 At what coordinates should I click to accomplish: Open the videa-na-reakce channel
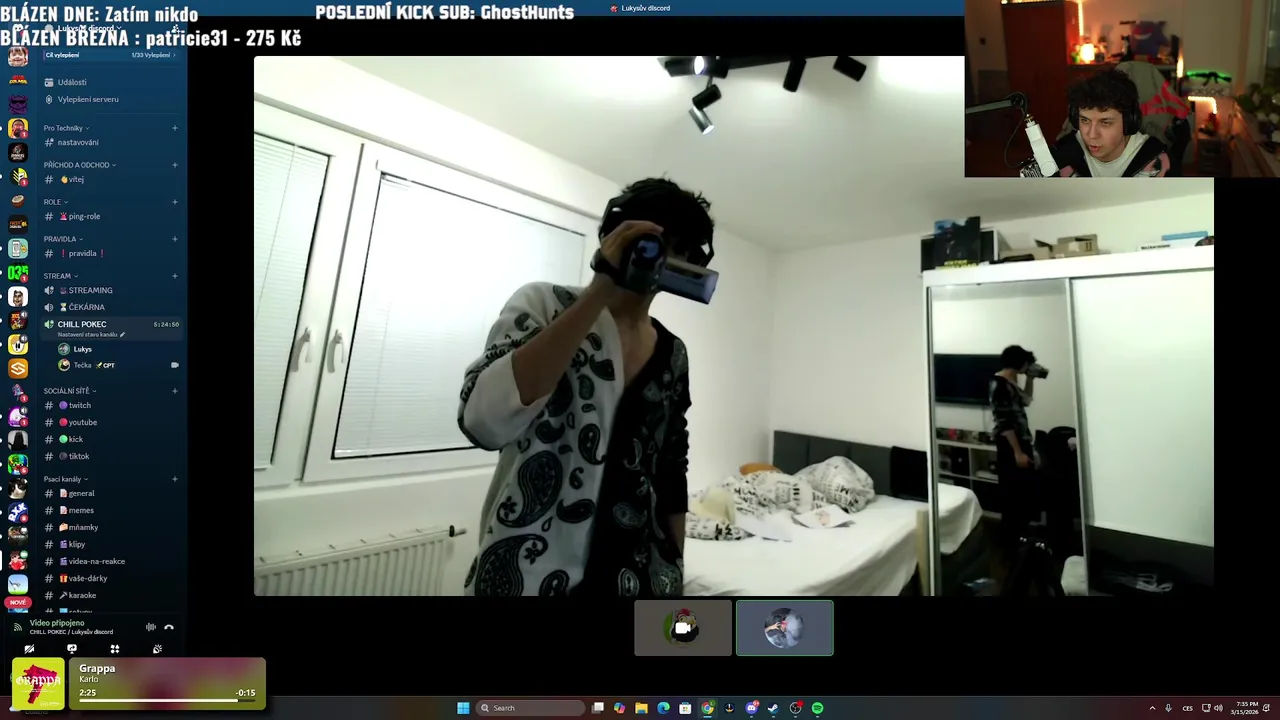tap(111, 561)
